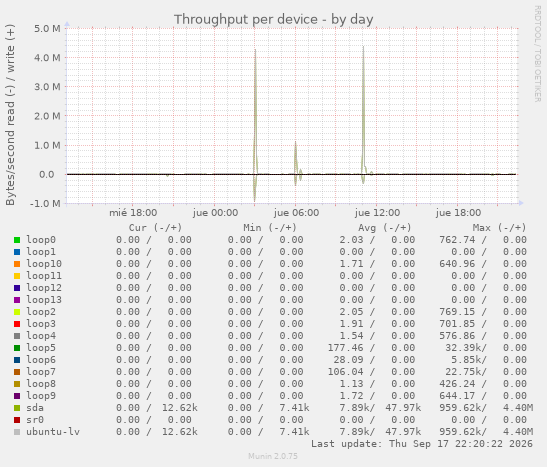
Task: Click the loop6 navy legend swatch
Action: coord(17,360)
